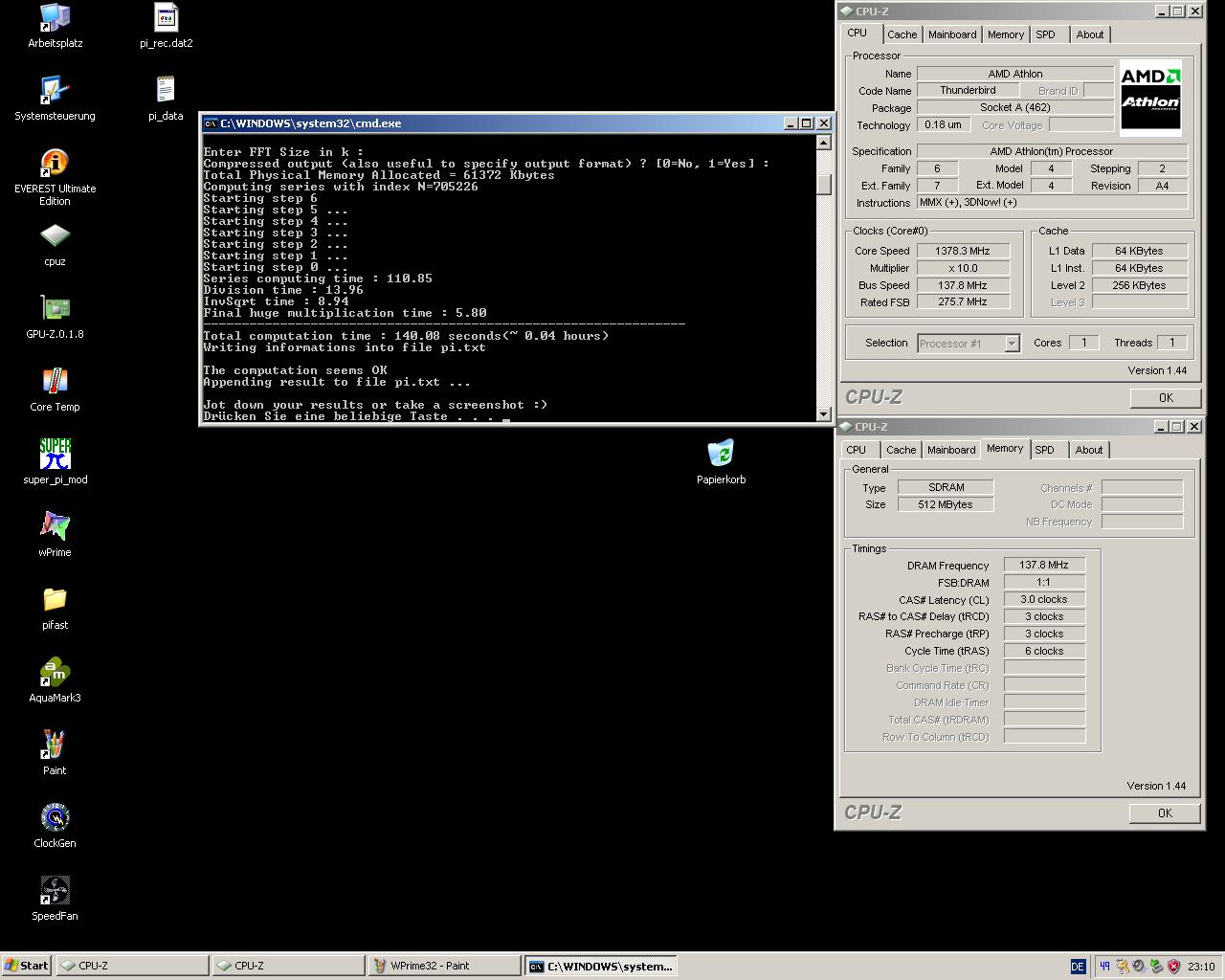
Task: Select the super_pi_mod desktop icon
Action: pos(55,461)
